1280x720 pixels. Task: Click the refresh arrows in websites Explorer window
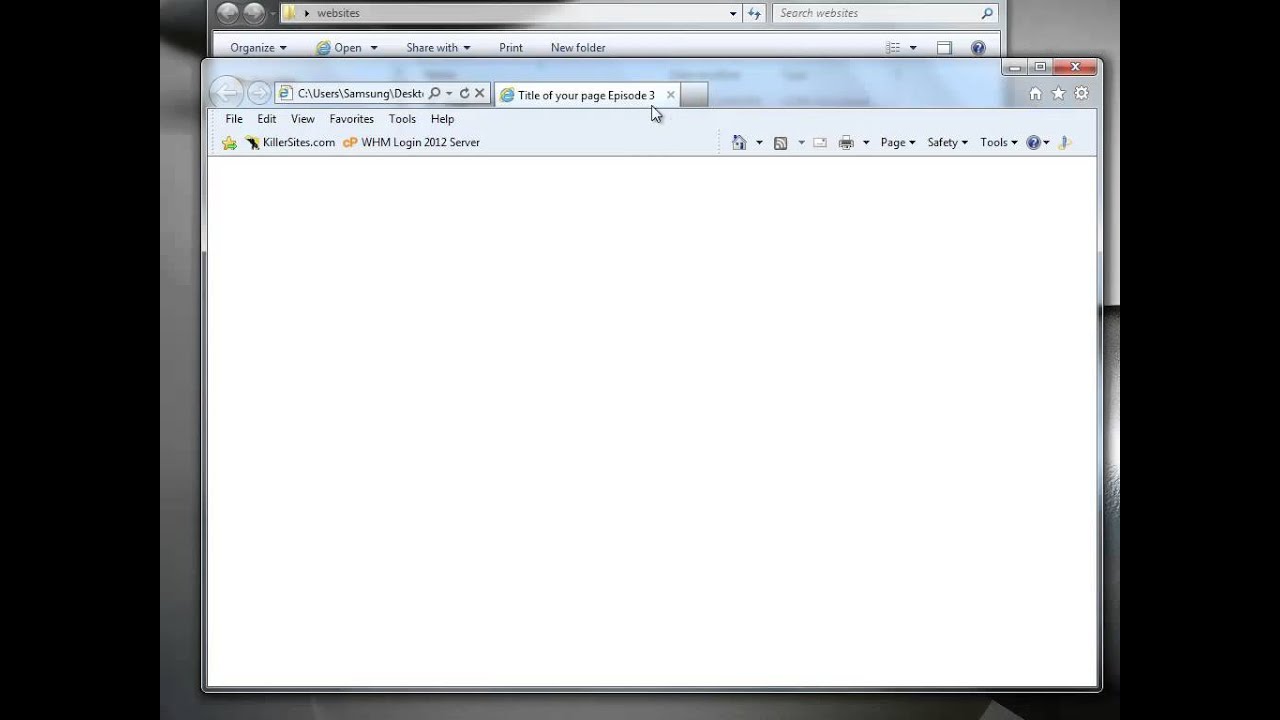(755, 13)
